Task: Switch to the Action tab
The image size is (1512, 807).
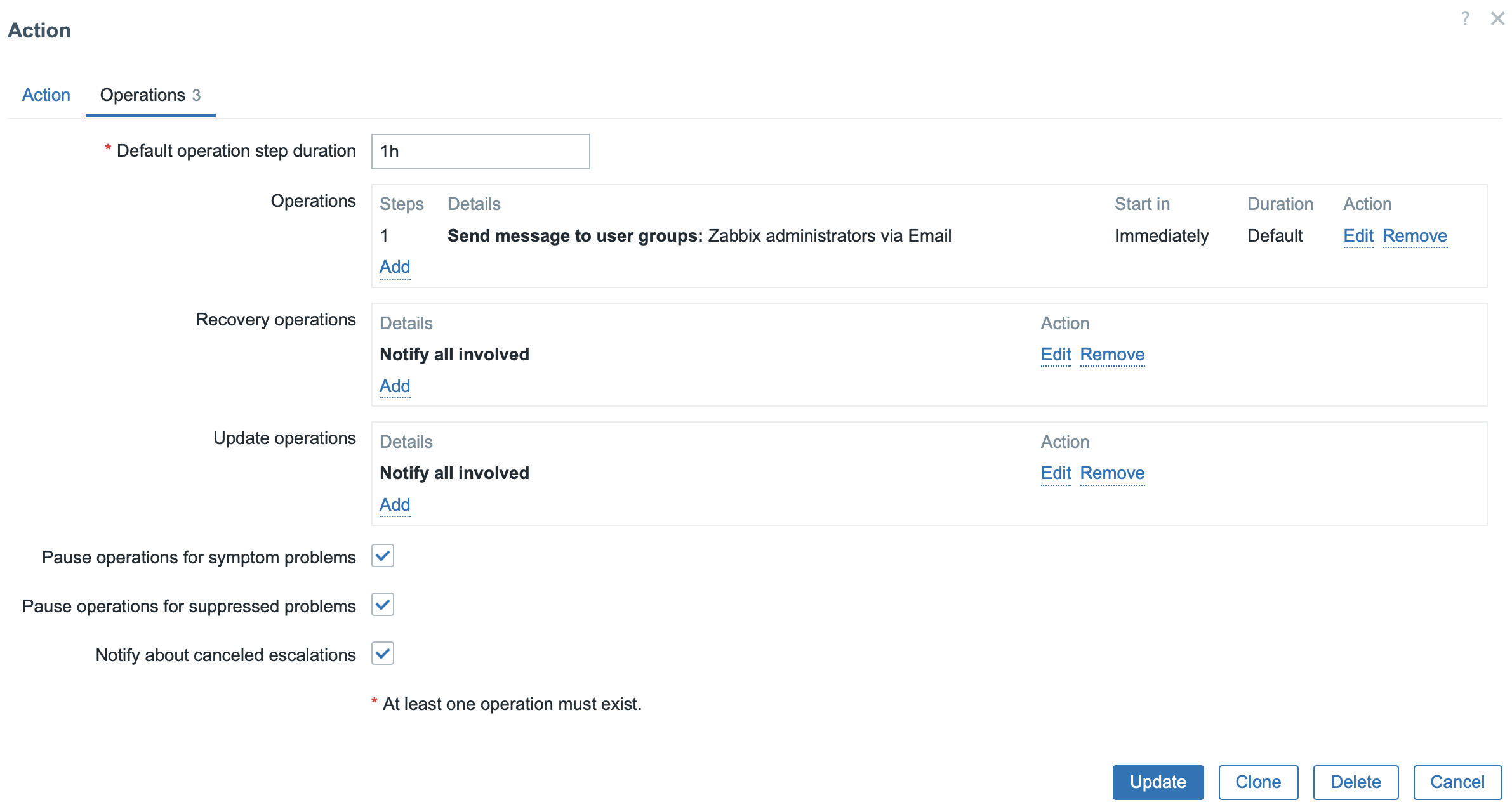Action: click(46, 95)
